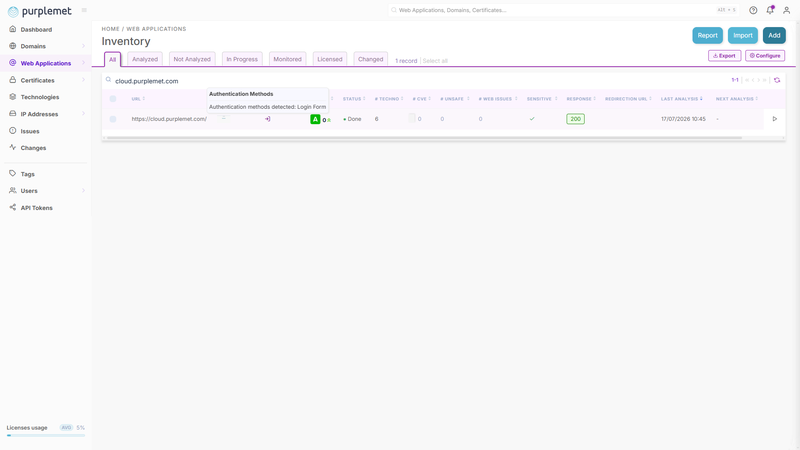Sort by # Web Issues column
Viewport: 800px width, 450px height.
point(498,99)
